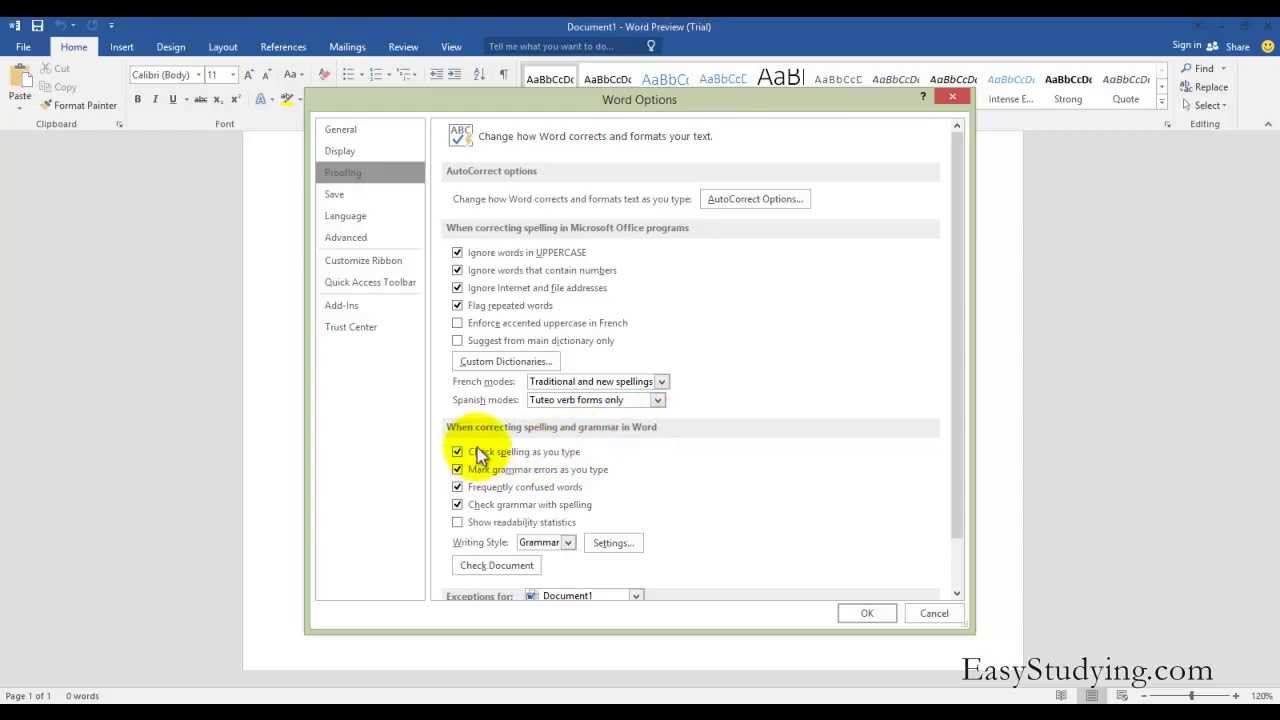
Task: Switch to the References ribbon tab
Action: coord(283,46)
